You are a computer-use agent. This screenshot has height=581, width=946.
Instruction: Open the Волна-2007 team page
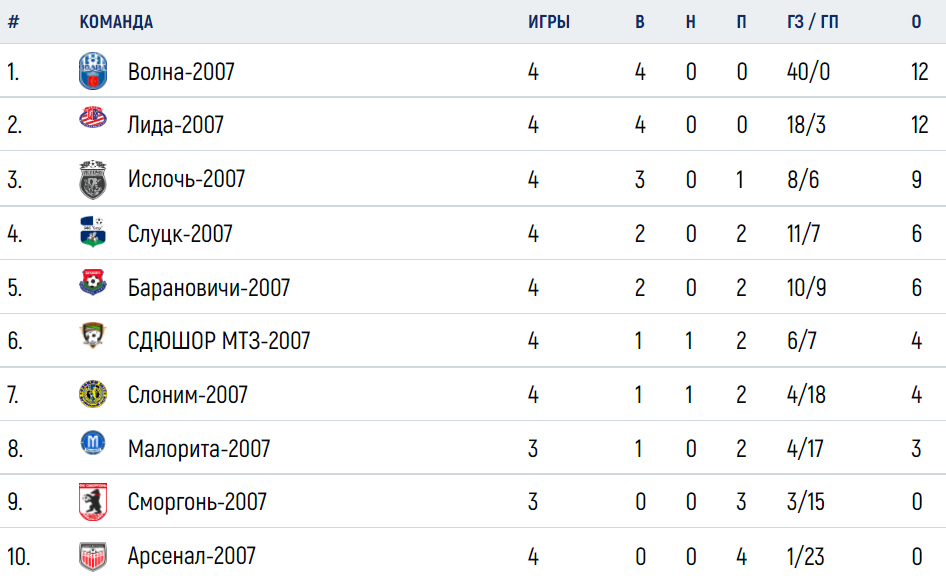pyautogui.click(x=181, y=72)
